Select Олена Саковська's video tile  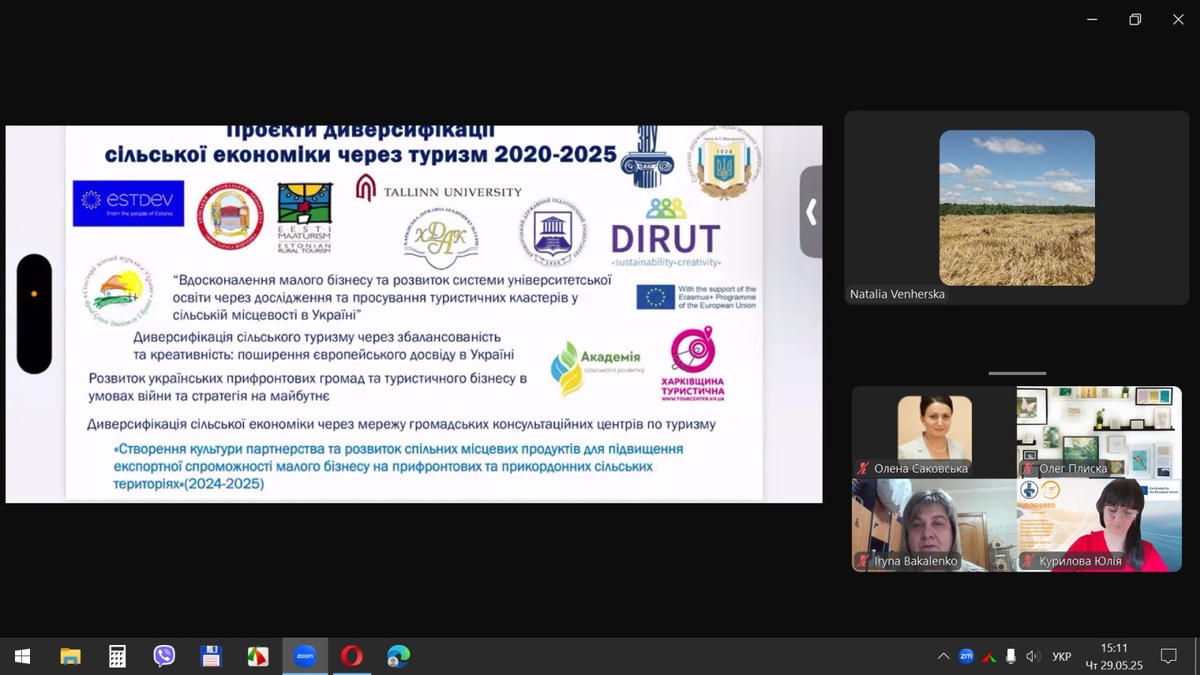934,432
